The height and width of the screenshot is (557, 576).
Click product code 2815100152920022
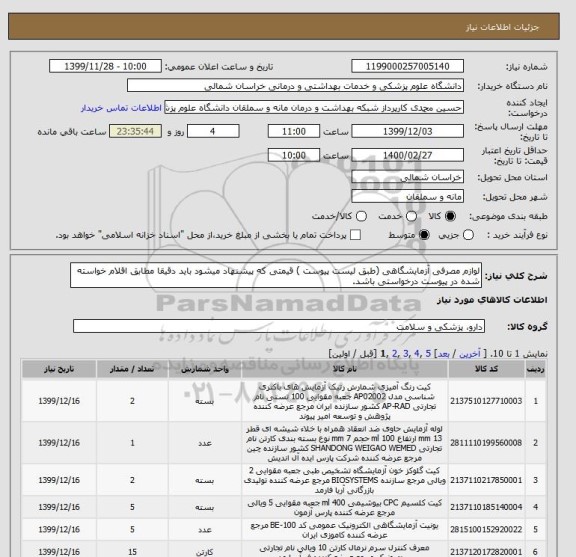[486, 530]
